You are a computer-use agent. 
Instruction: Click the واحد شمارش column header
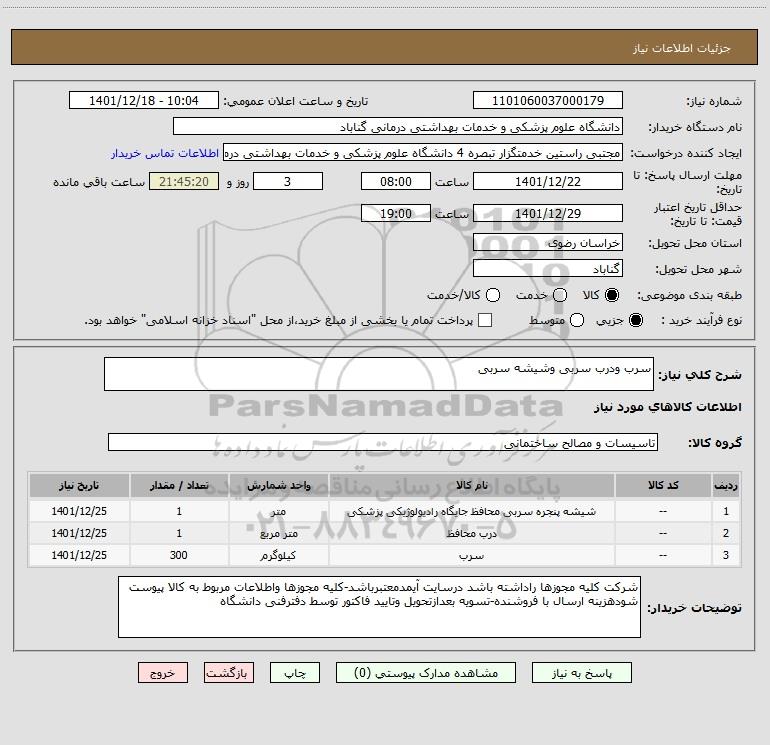(x=278, y=485)
